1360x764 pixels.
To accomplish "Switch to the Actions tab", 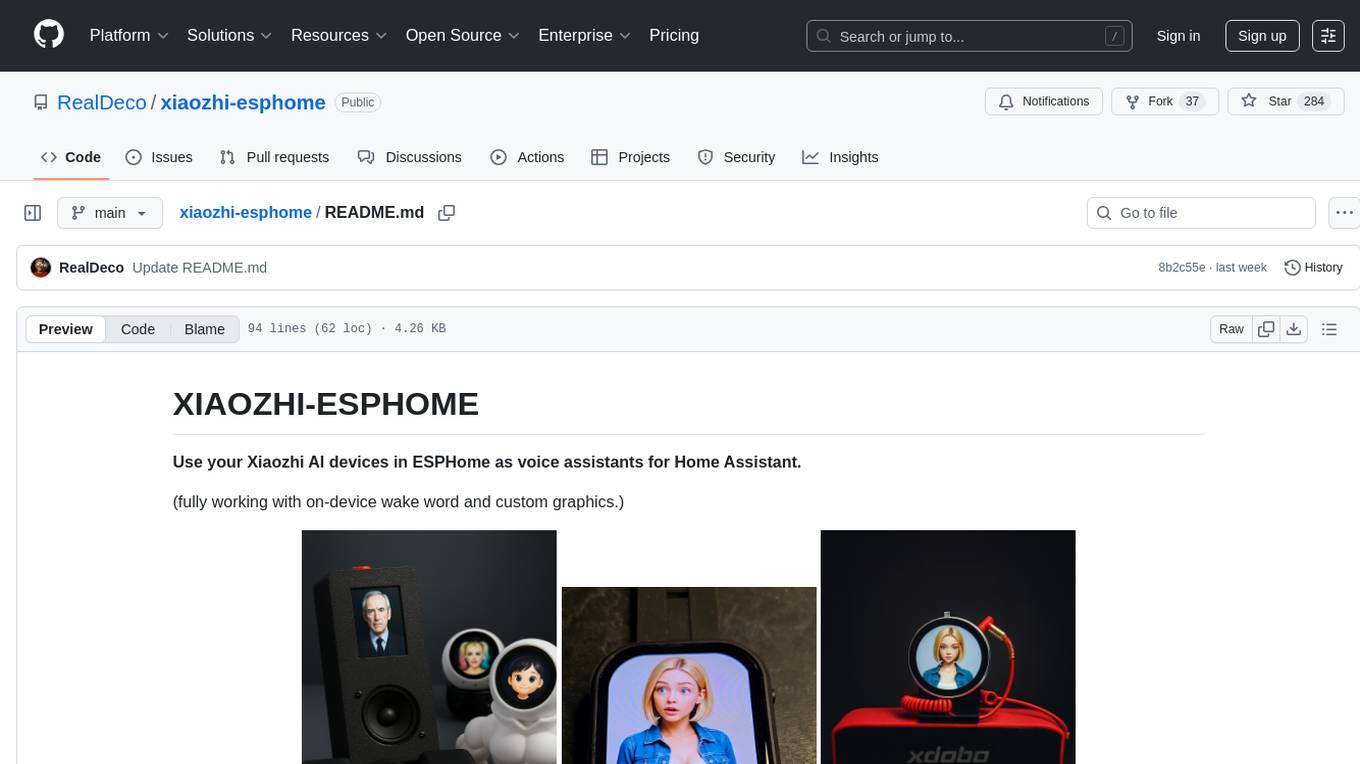I will [x=527, y=157].
